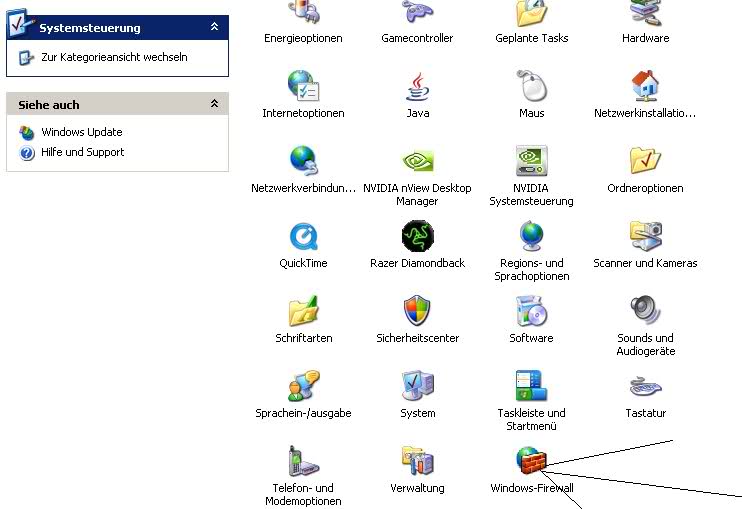Open Taskleiste und Startmenü icon

pos(531,386)
